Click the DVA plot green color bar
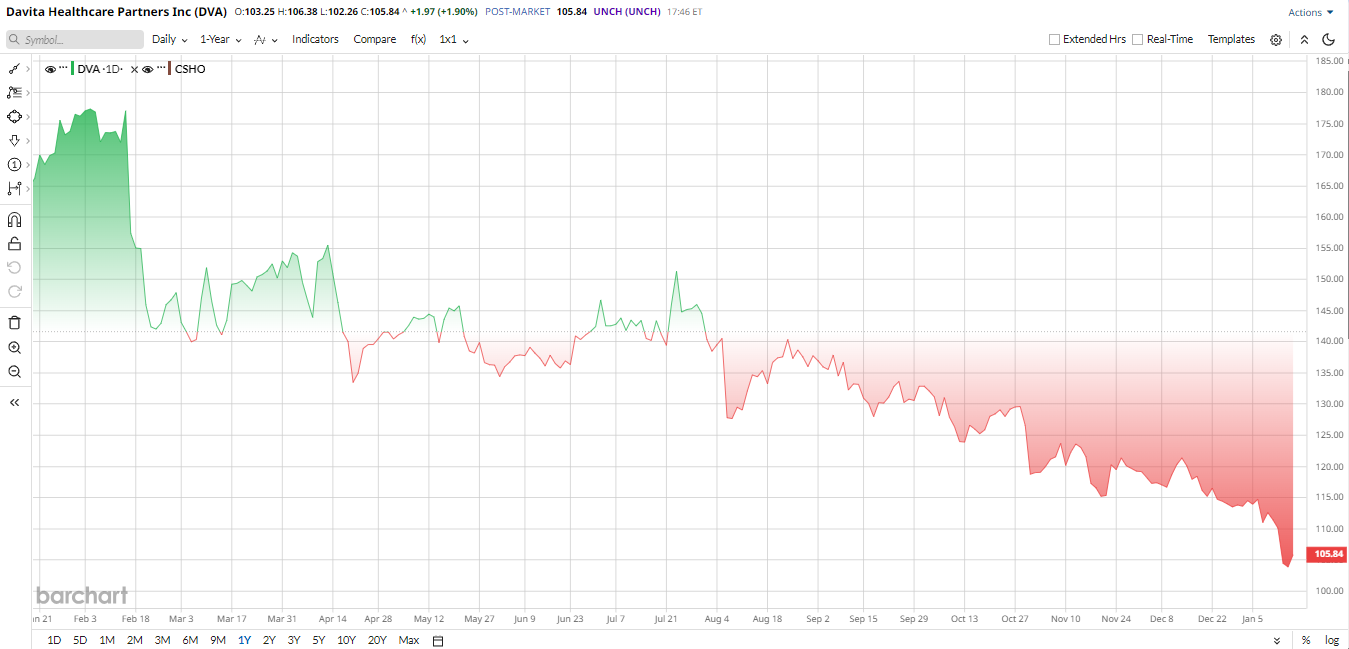 pyautogui.click(x=72, y=69)
